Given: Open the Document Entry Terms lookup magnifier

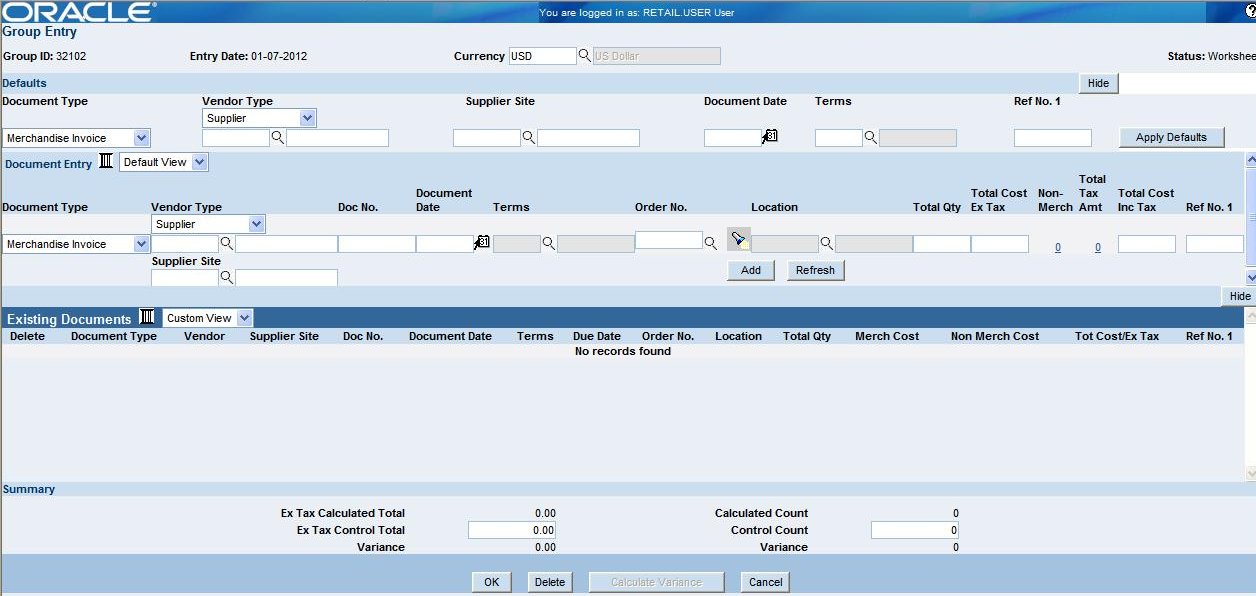Looking at the screenshot, I should 548,243.
